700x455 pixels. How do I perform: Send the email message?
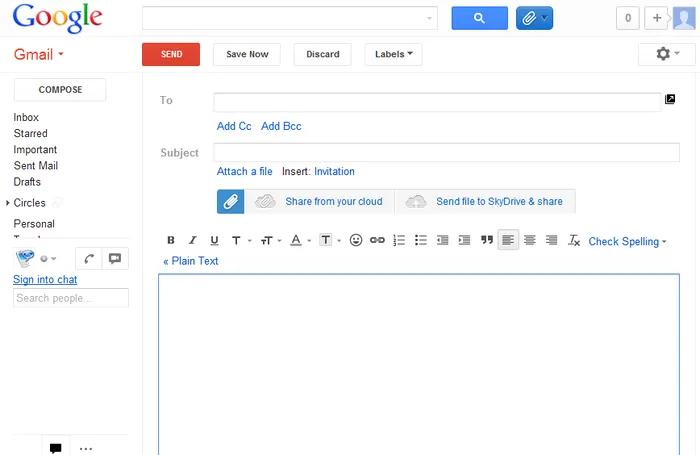171,54
